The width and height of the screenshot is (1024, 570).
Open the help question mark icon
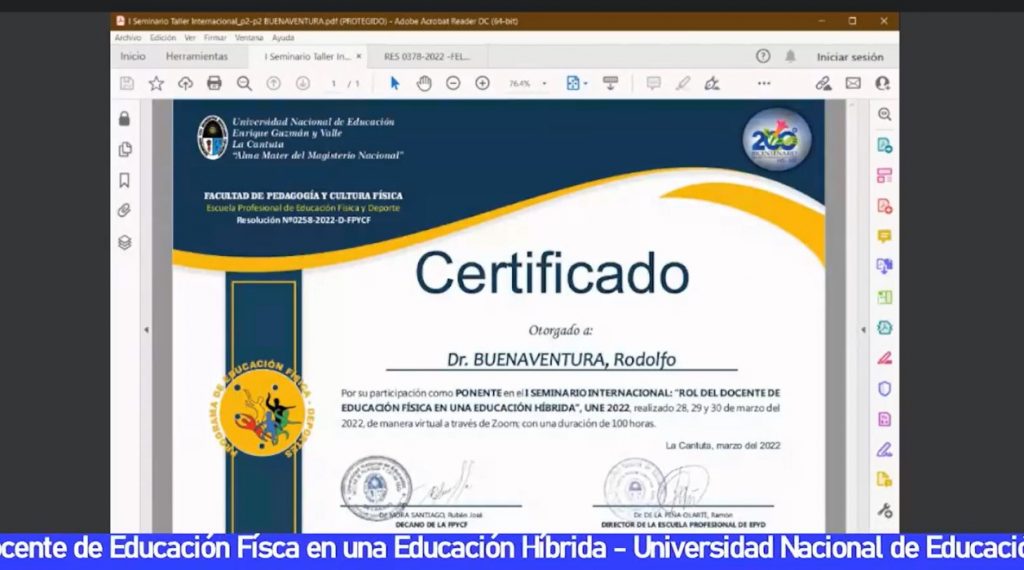[x=763, y=56]
